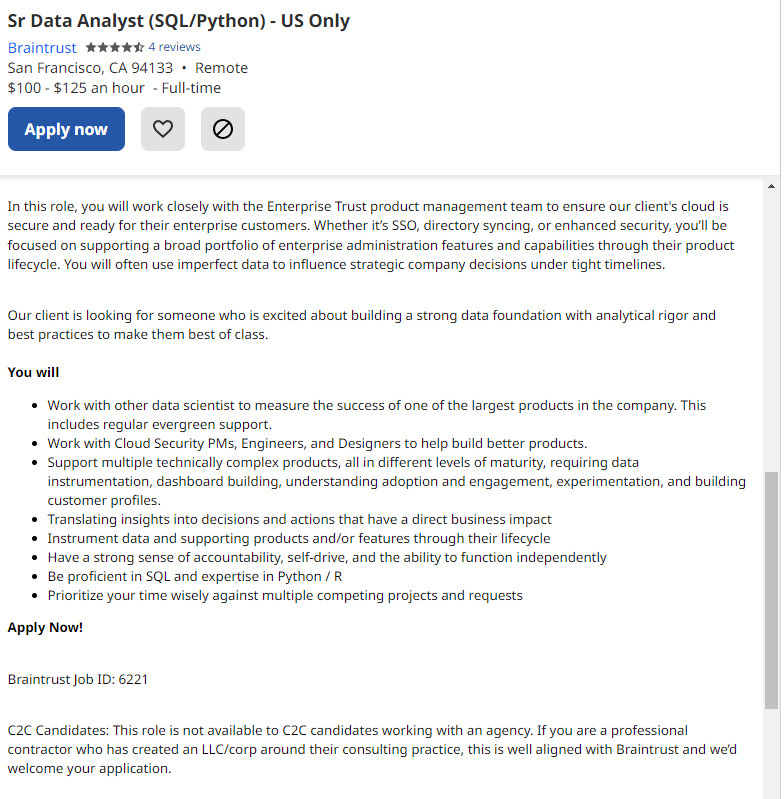Click the $100 - $125 an hour pay text
This screenshot has width=784, height=799.
coord(76,88)
